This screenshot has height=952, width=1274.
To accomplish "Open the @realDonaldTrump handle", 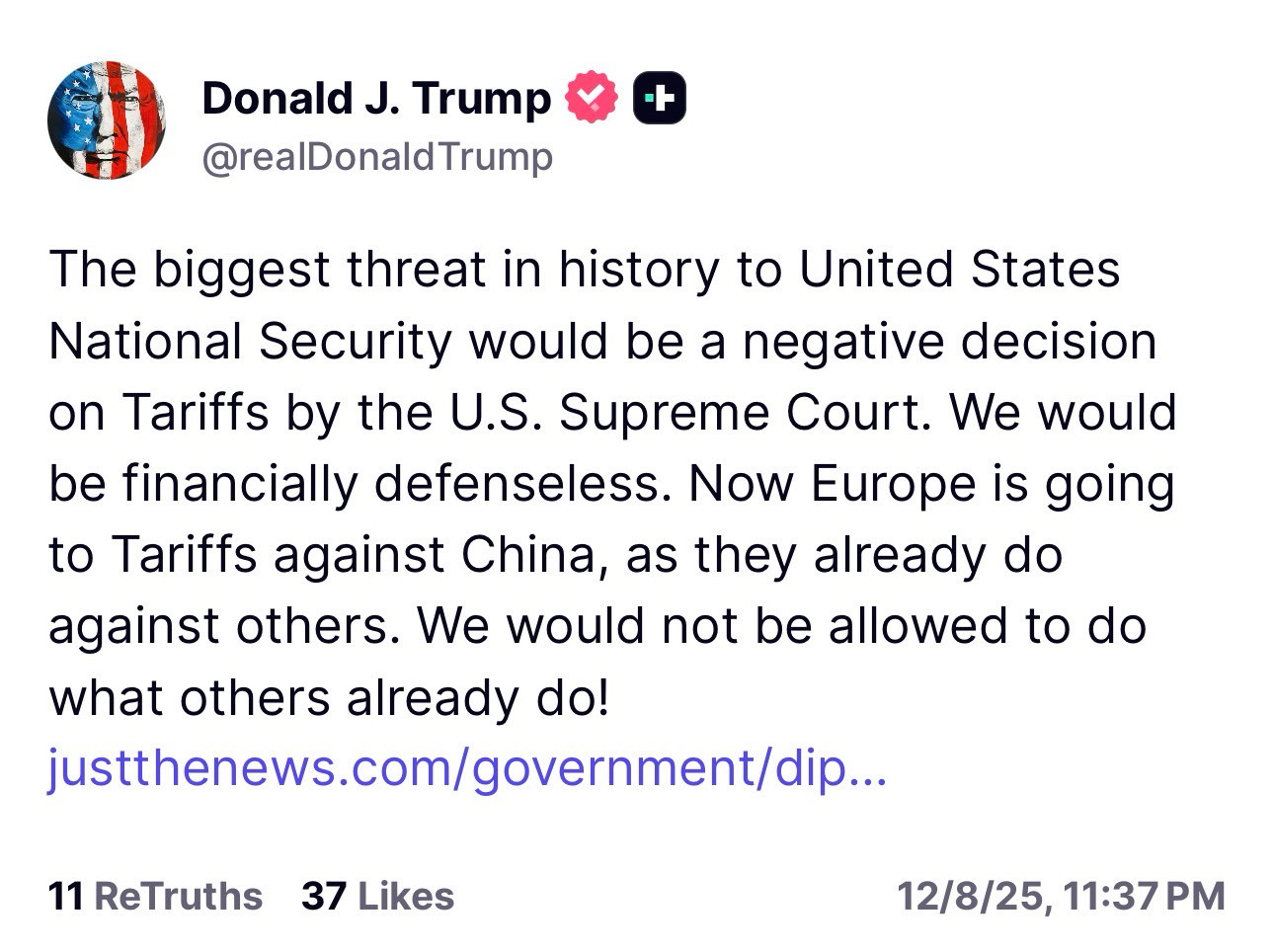I will (377, 157).
